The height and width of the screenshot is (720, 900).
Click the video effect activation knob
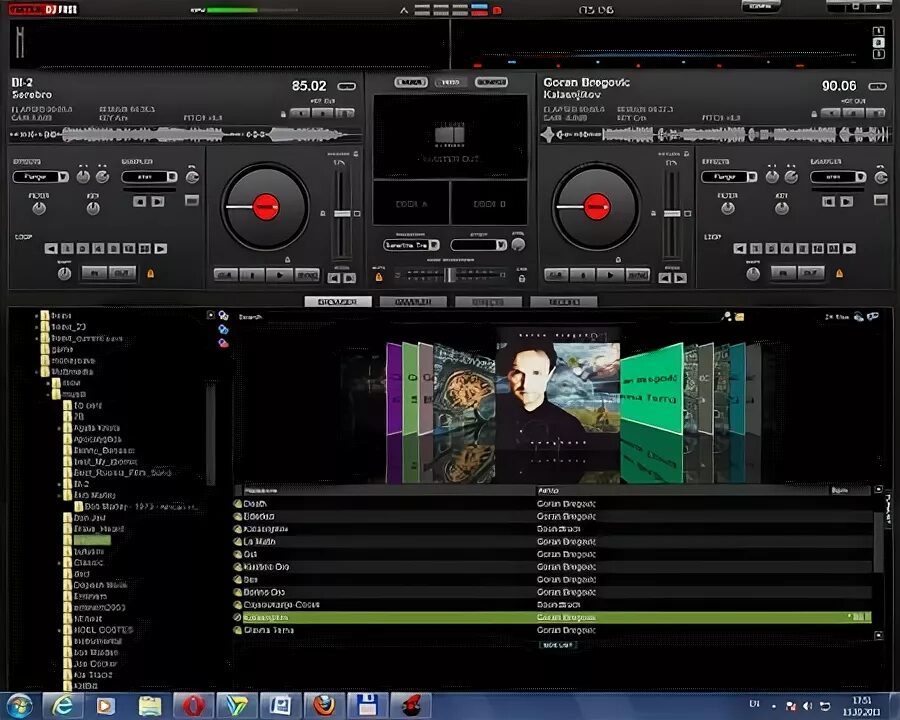pos(518,245)
